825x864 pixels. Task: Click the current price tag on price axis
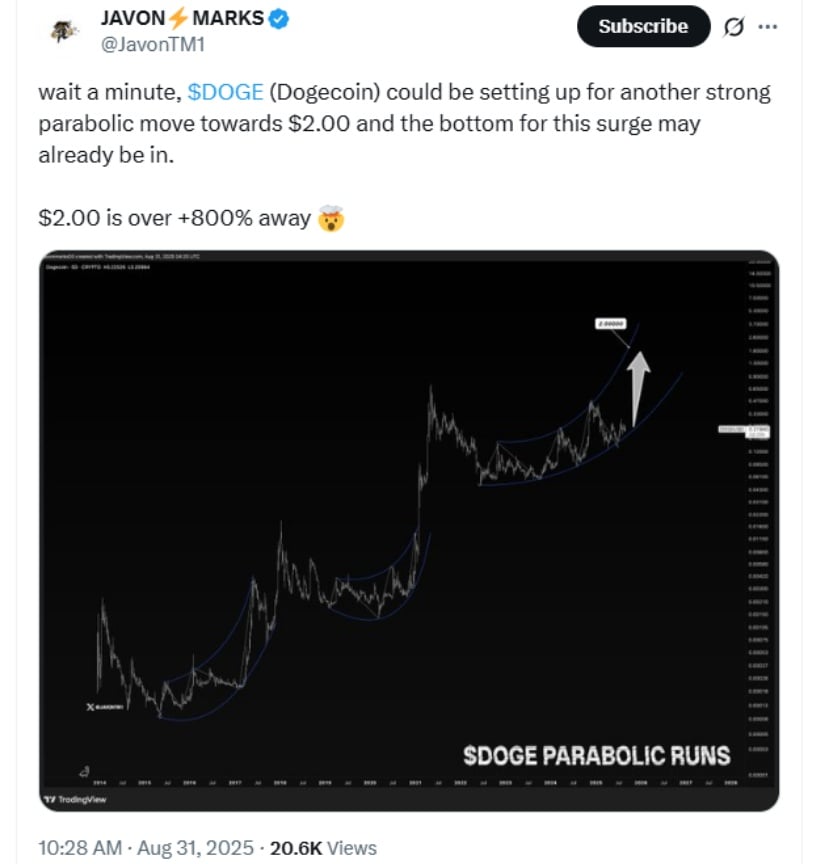click(757, 431)
